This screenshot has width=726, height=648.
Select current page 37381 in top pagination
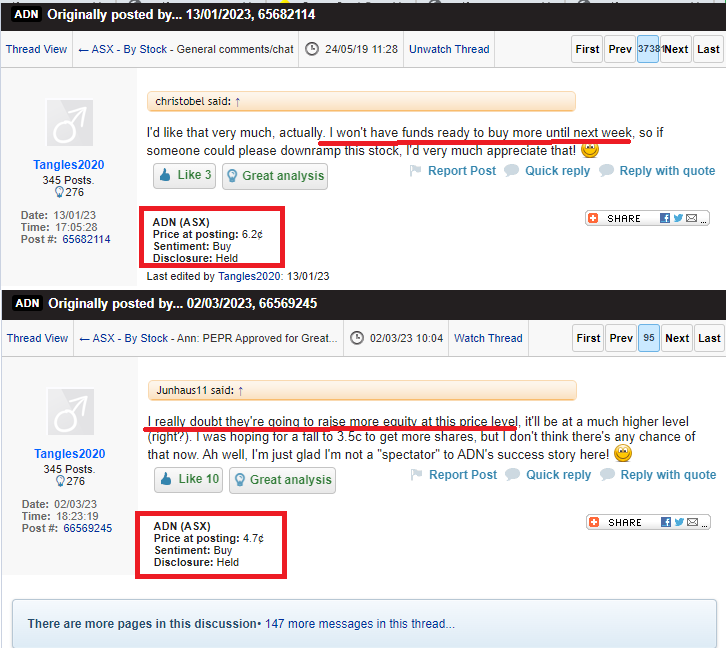(x=648, y=49)
